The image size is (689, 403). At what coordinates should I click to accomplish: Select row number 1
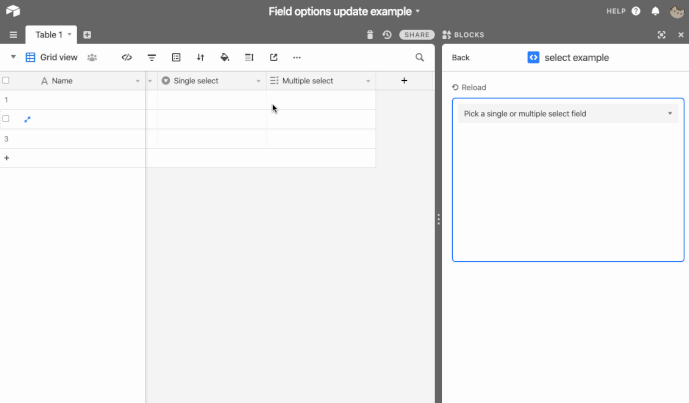[6, 100]
